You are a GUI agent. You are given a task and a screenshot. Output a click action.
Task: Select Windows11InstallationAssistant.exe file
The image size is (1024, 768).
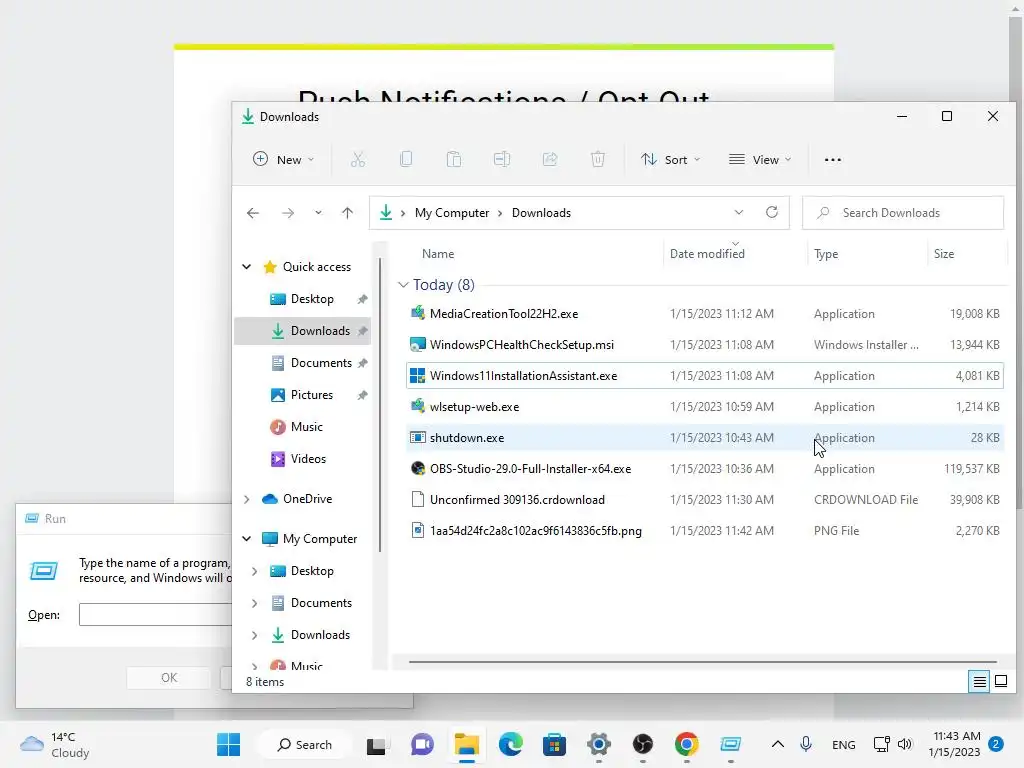point(705,376)
